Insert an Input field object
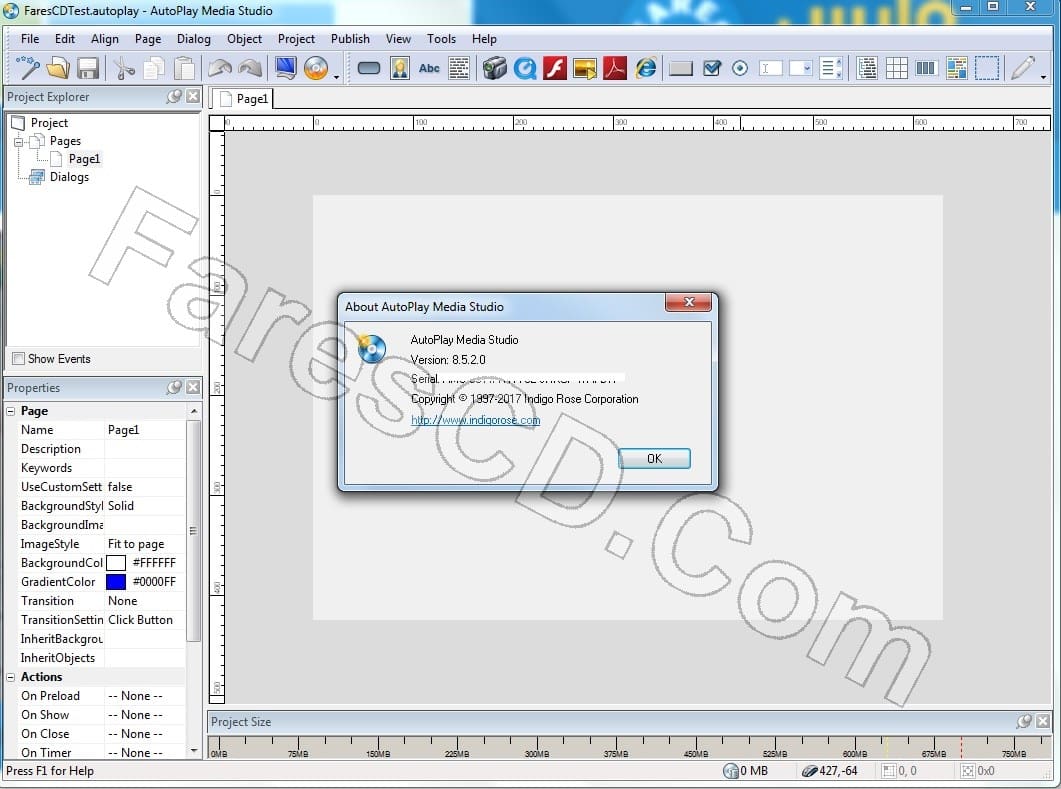Viewport: 1061px width, 789px height. pos(771,68)
